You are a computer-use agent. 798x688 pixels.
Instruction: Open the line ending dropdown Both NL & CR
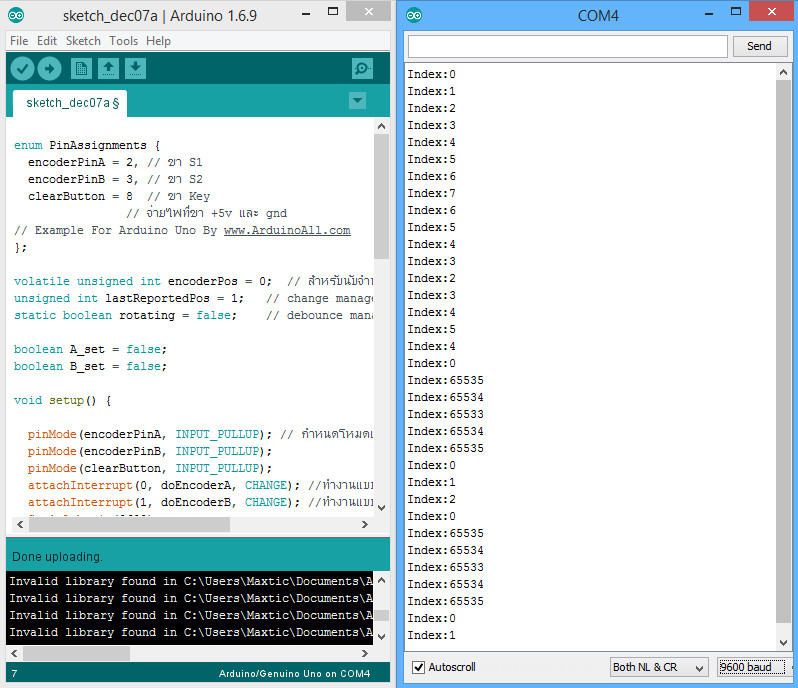tap(659, 667)
